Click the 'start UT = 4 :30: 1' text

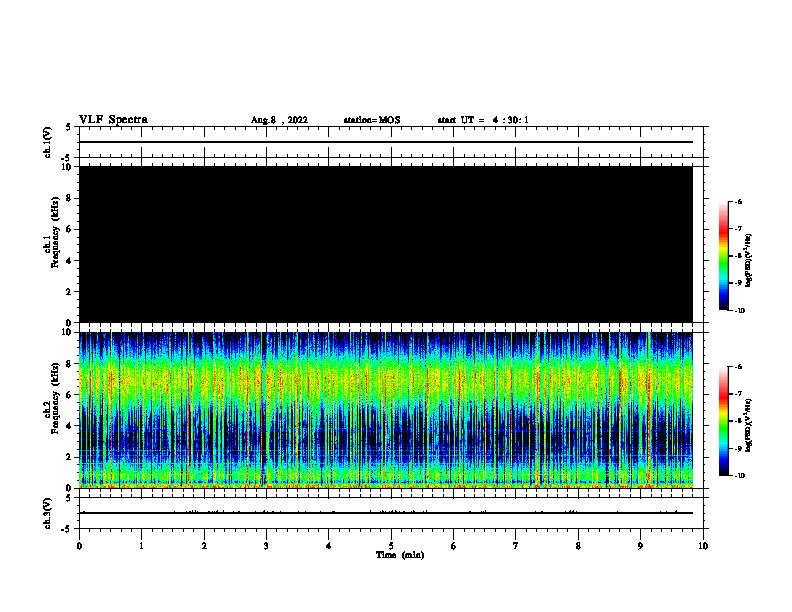click(483, 120)
